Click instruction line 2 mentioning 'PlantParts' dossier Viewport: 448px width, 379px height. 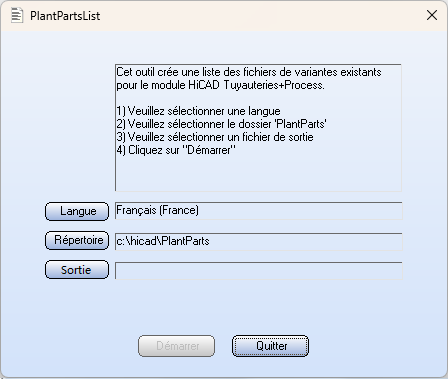pos(221,124)
